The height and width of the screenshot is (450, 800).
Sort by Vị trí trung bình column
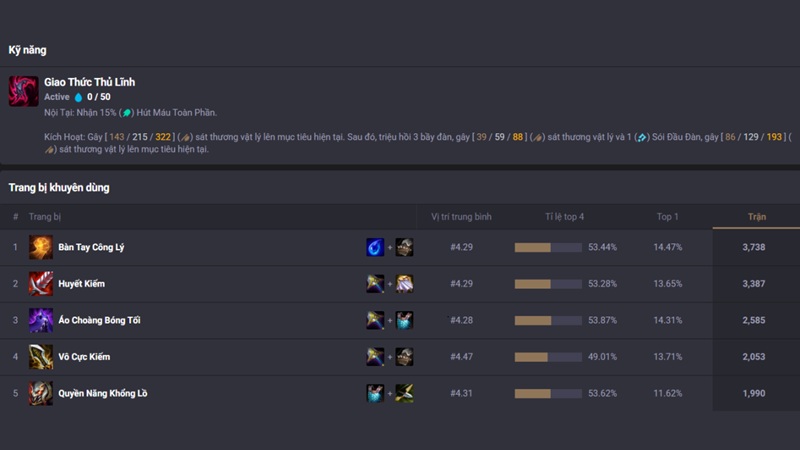(x=461, y=216)
